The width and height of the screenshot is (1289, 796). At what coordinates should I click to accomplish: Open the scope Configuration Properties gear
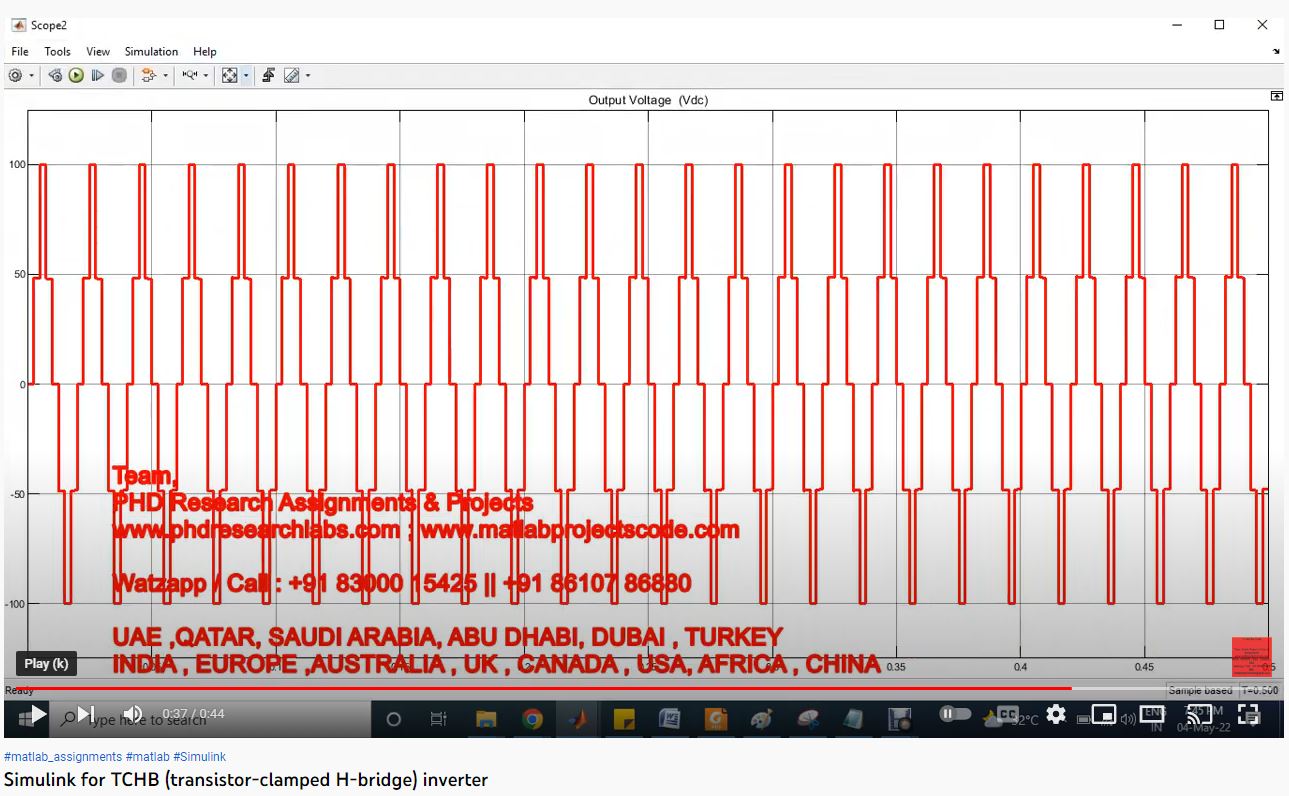click(x=15, y=75)
